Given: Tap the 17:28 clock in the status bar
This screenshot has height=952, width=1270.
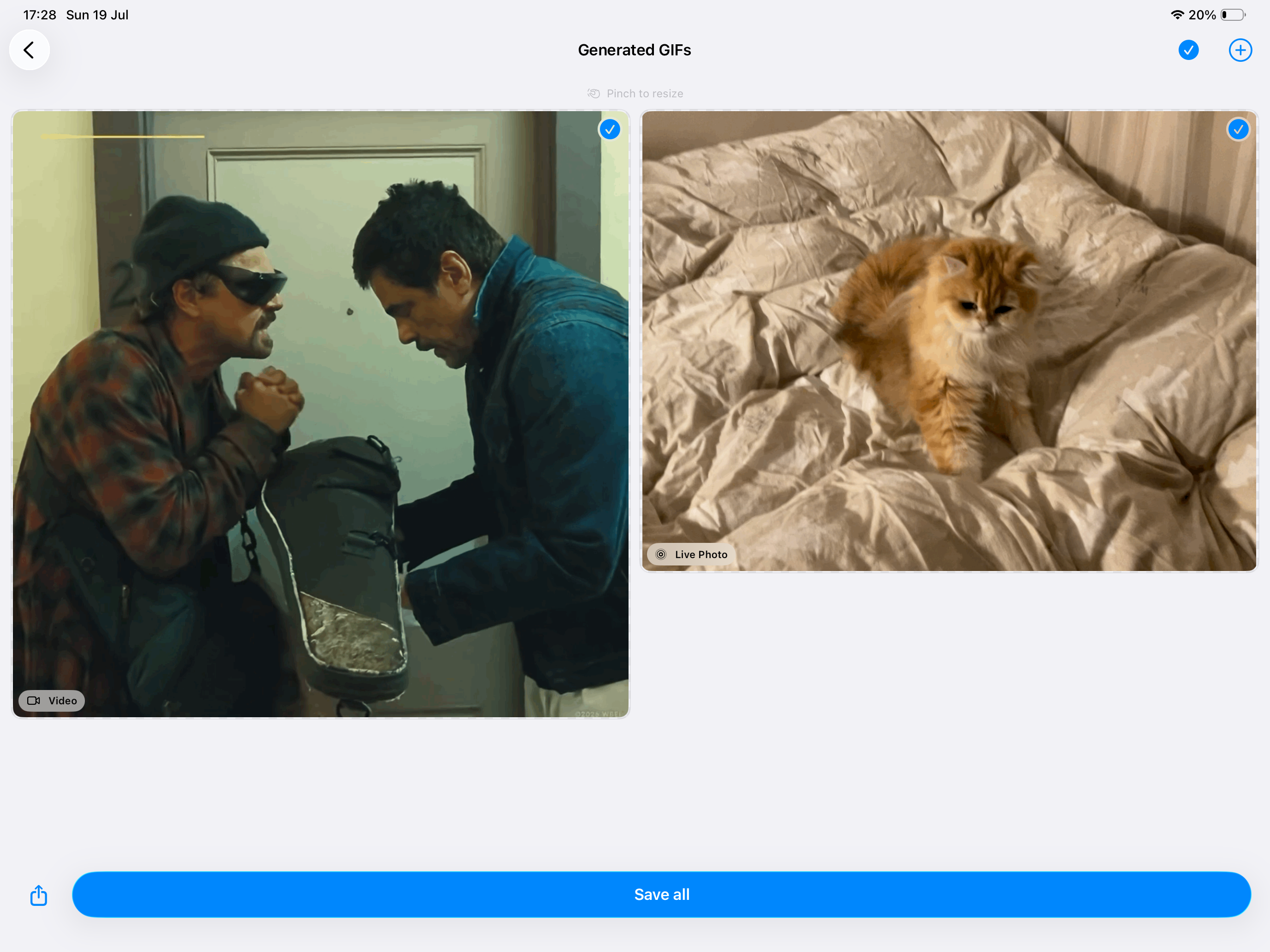Looking at the screenshot, I should [x=40, y=15].
